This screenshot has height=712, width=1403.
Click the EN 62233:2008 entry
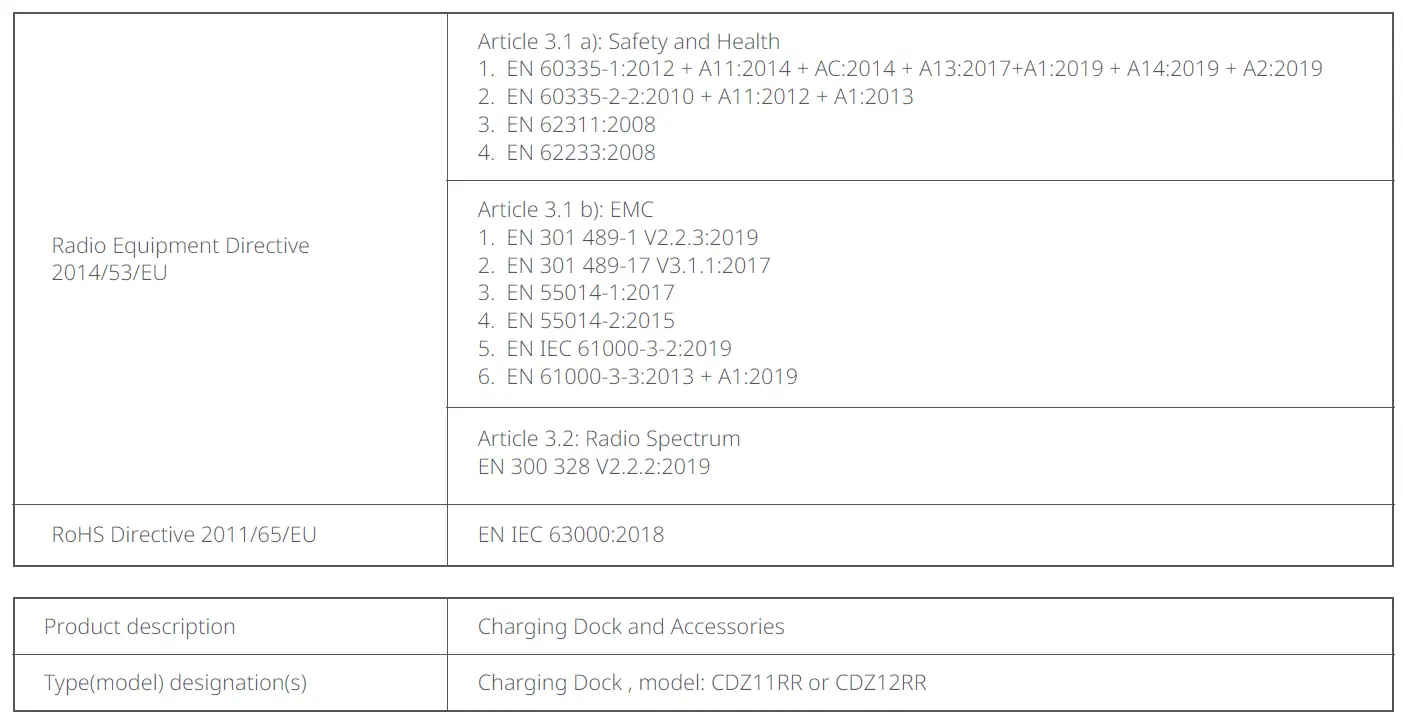click(580, 153)
